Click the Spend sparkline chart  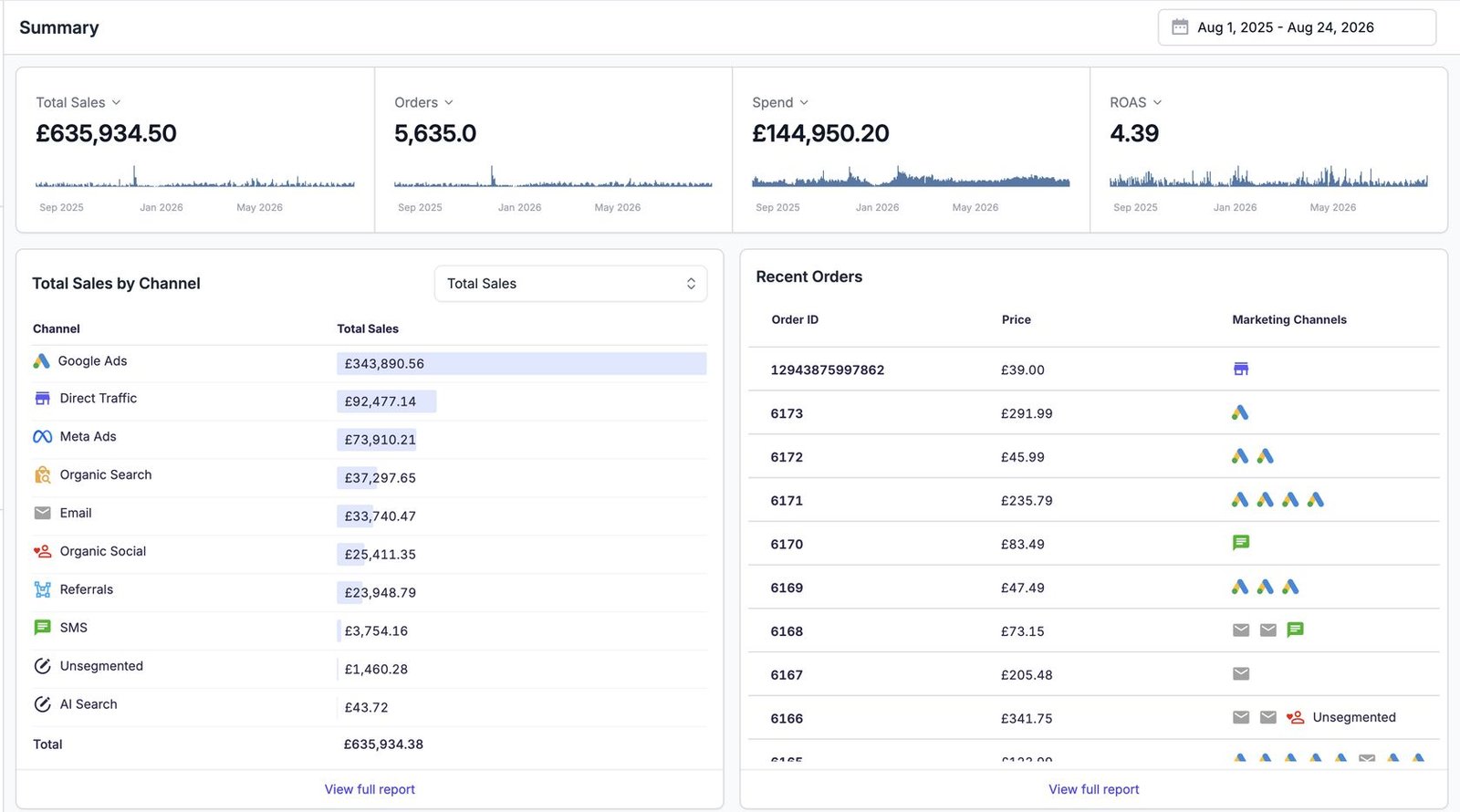911,177
